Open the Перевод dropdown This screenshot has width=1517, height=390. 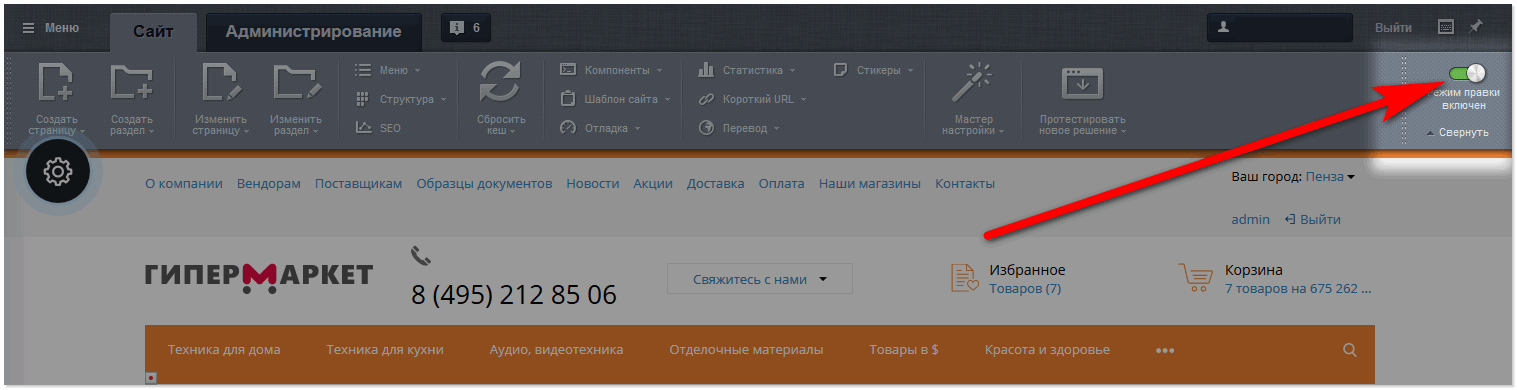[x=738, y=128]
